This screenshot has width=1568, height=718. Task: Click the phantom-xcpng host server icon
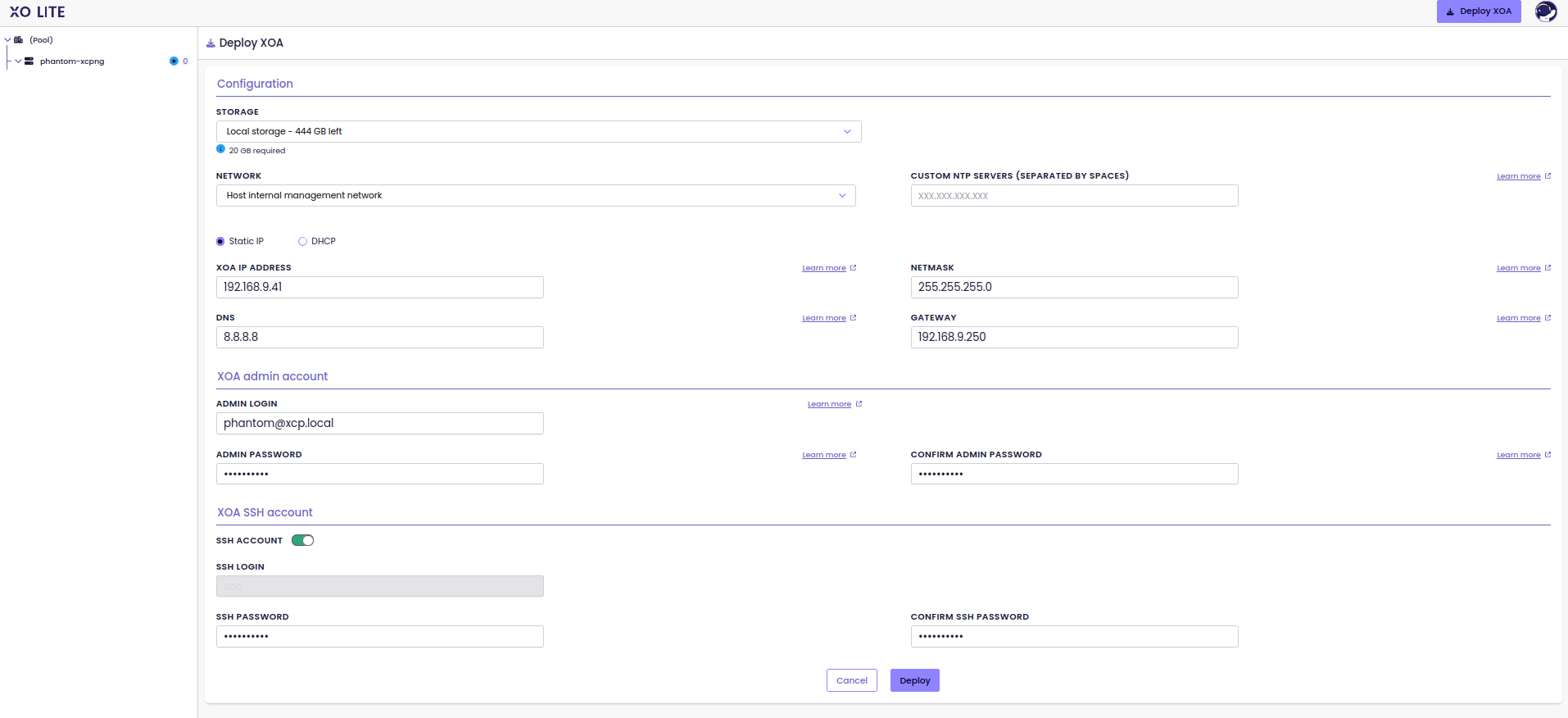tap(29, 61)
